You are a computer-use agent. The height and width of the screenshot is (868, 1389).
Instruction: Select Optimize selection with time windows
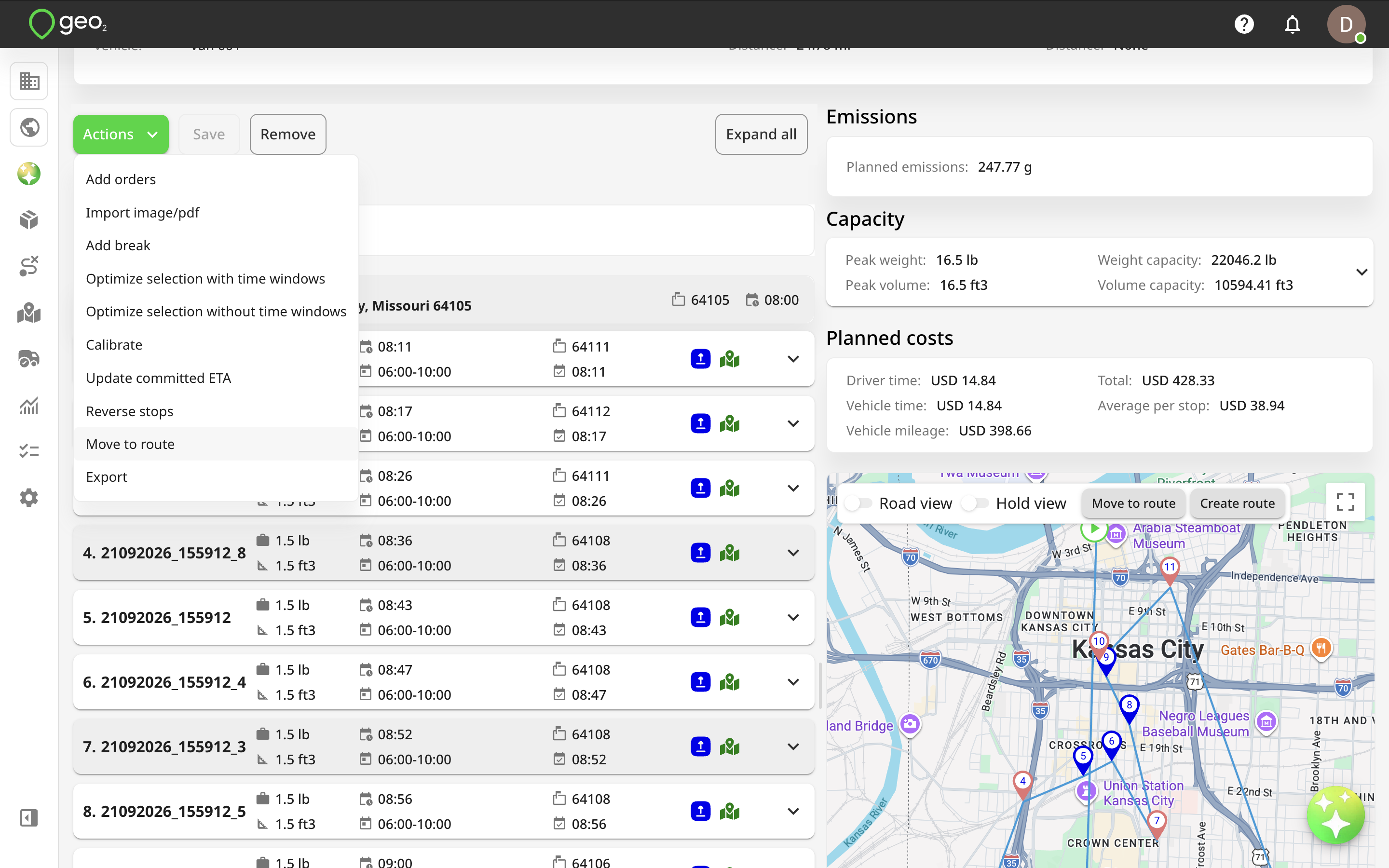217,279
